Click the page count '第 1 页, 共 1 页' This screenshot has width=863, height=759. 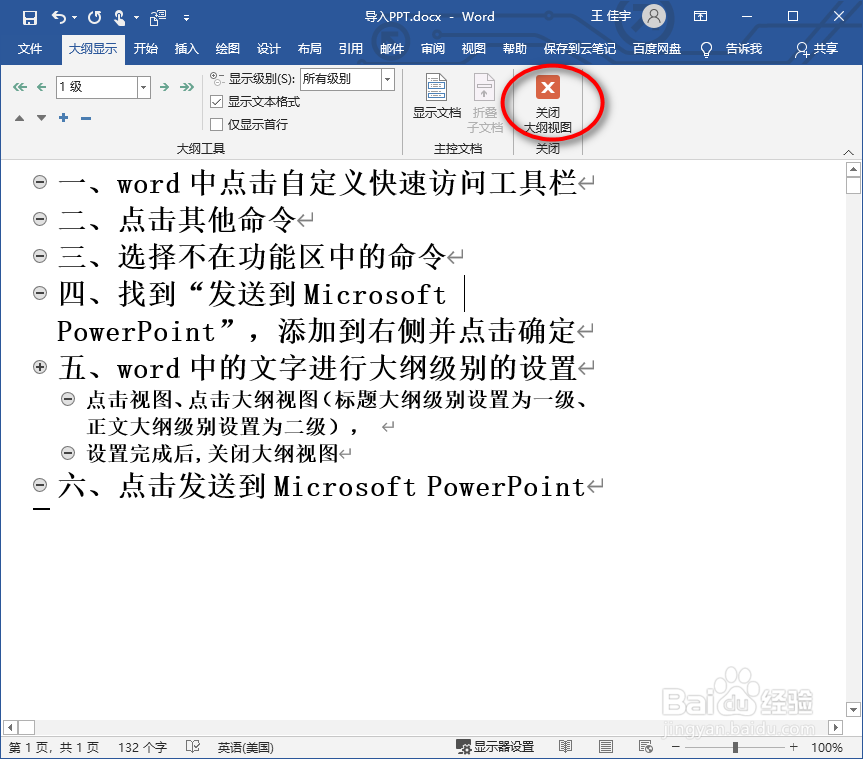coord(54,747)
